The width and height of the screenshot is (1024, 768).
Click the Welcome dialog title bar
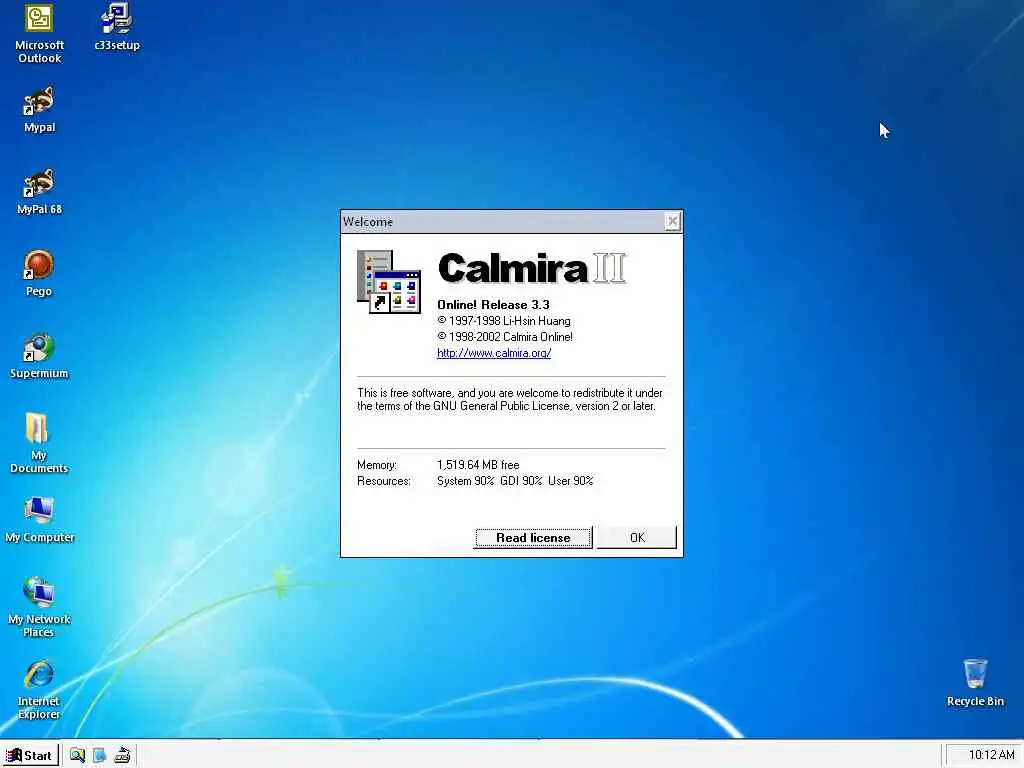coord(503,221)
